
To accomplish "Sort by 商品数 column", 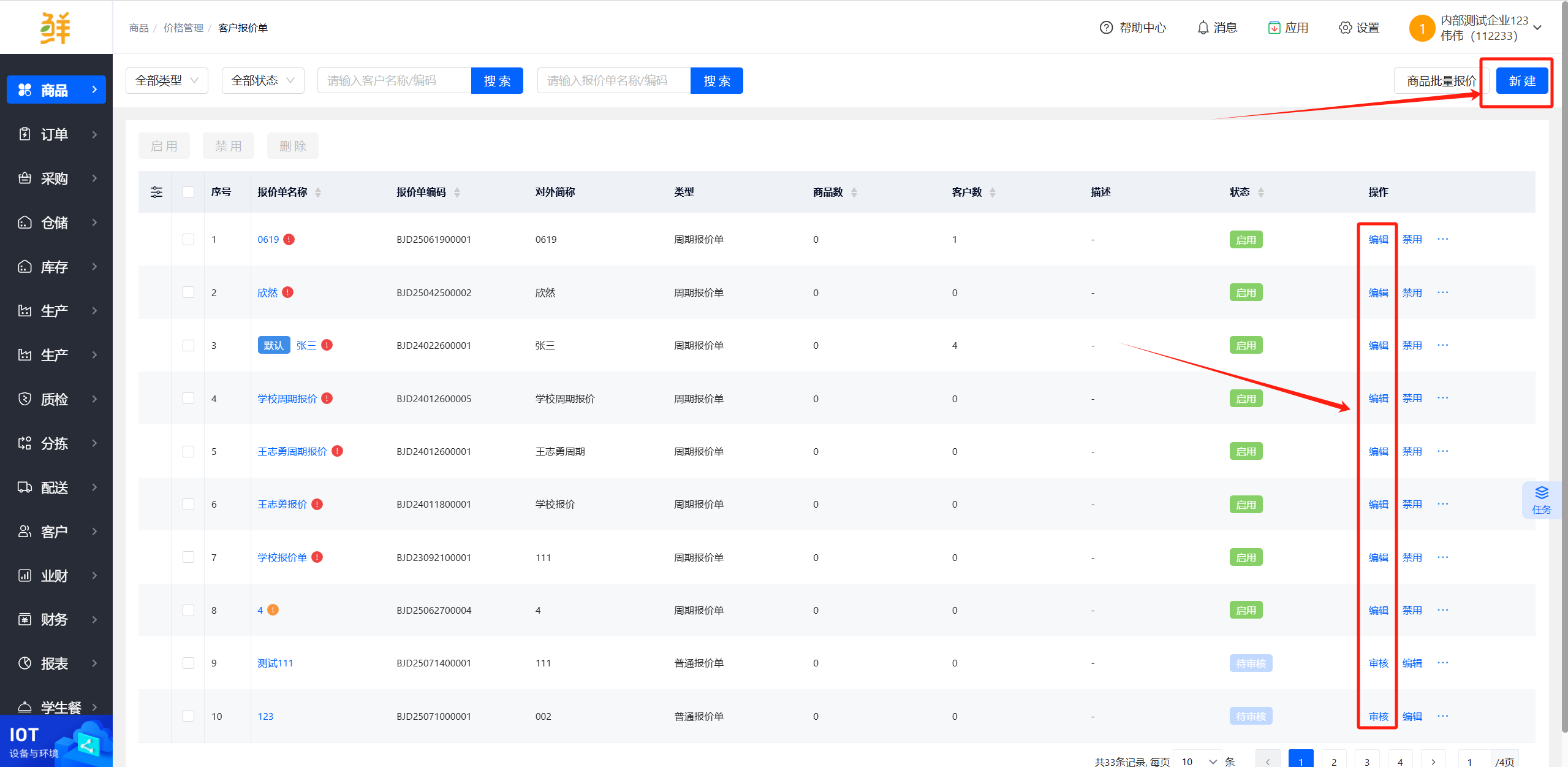I will point(854,192).
